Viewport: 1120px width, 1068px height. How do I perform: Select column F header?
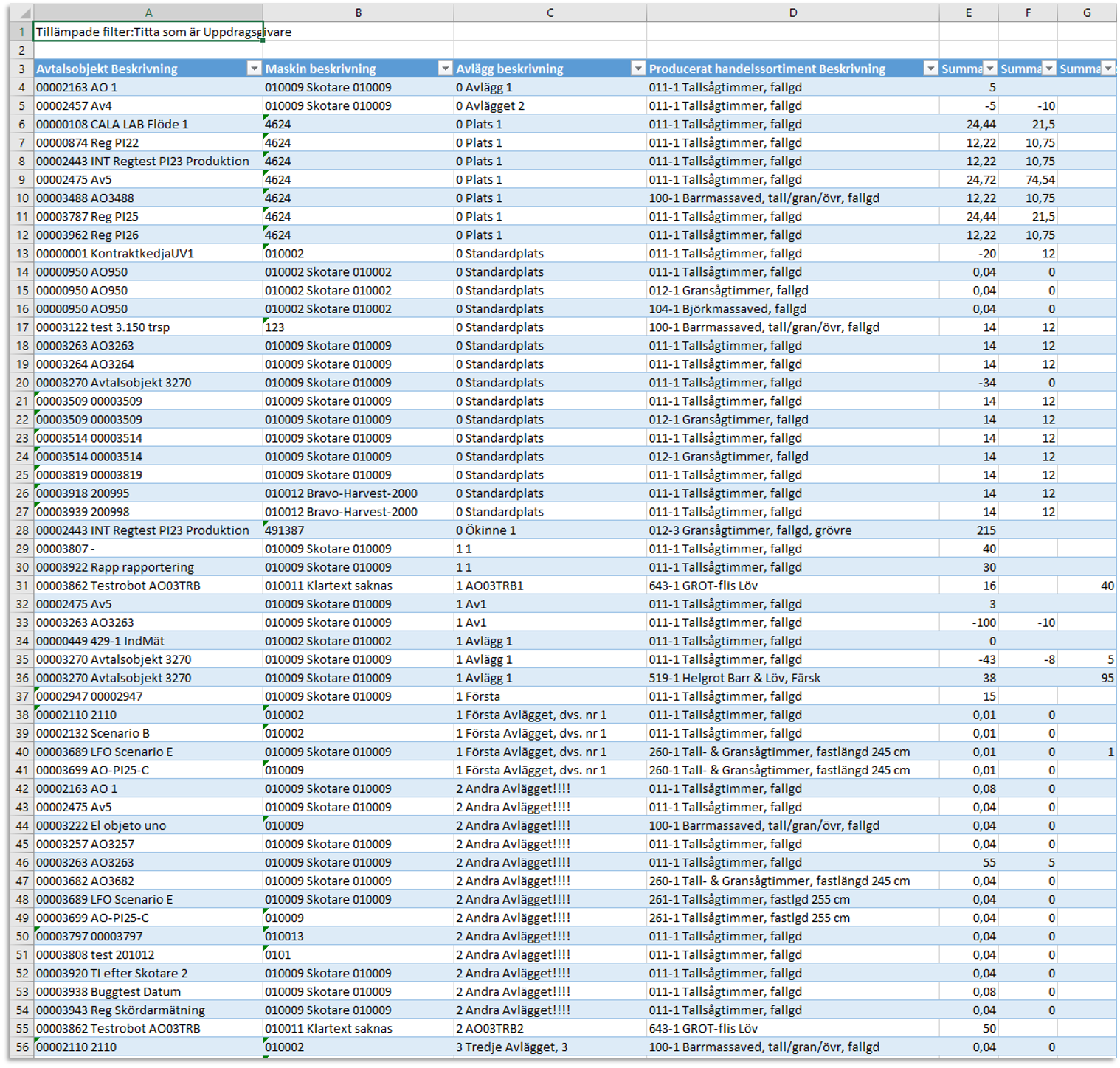point(1028,13)
